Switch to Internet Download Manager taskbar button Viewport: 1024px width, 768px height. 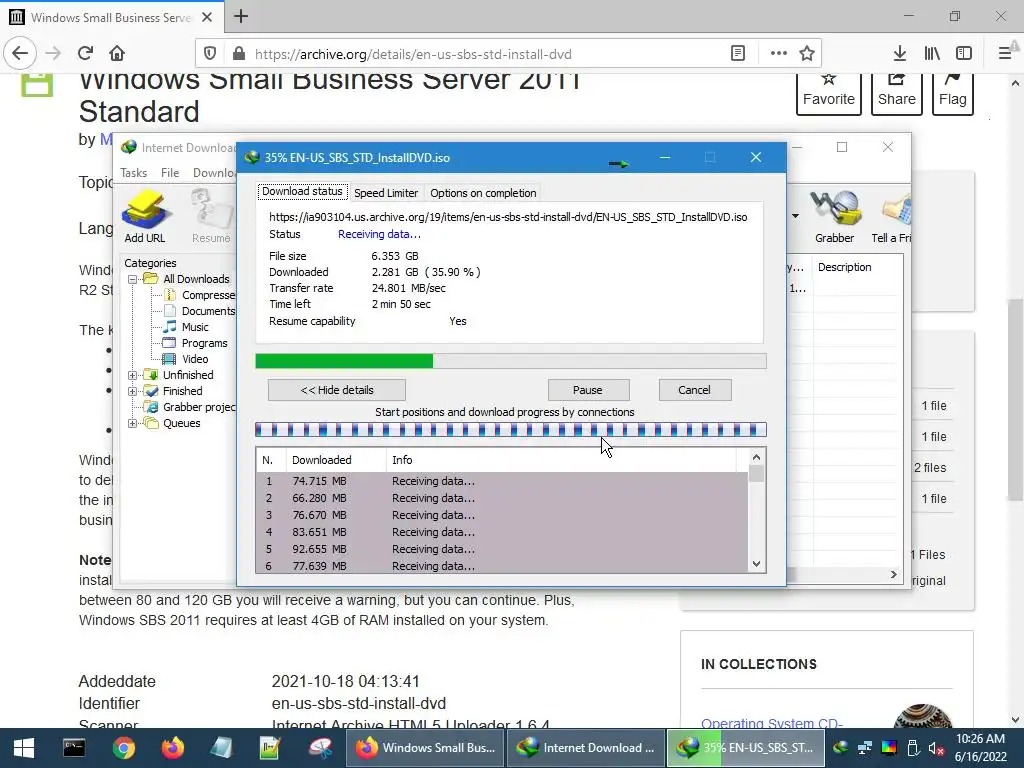coord(585,748)
